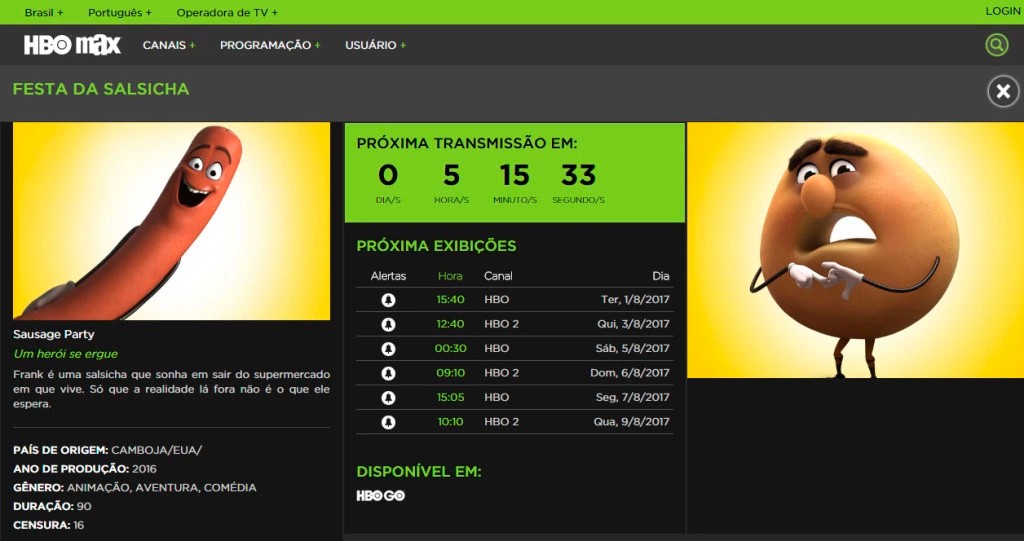Expand the Brasil country dropdown
Screen dimensions: 1024x541
[x=44, y=12]
